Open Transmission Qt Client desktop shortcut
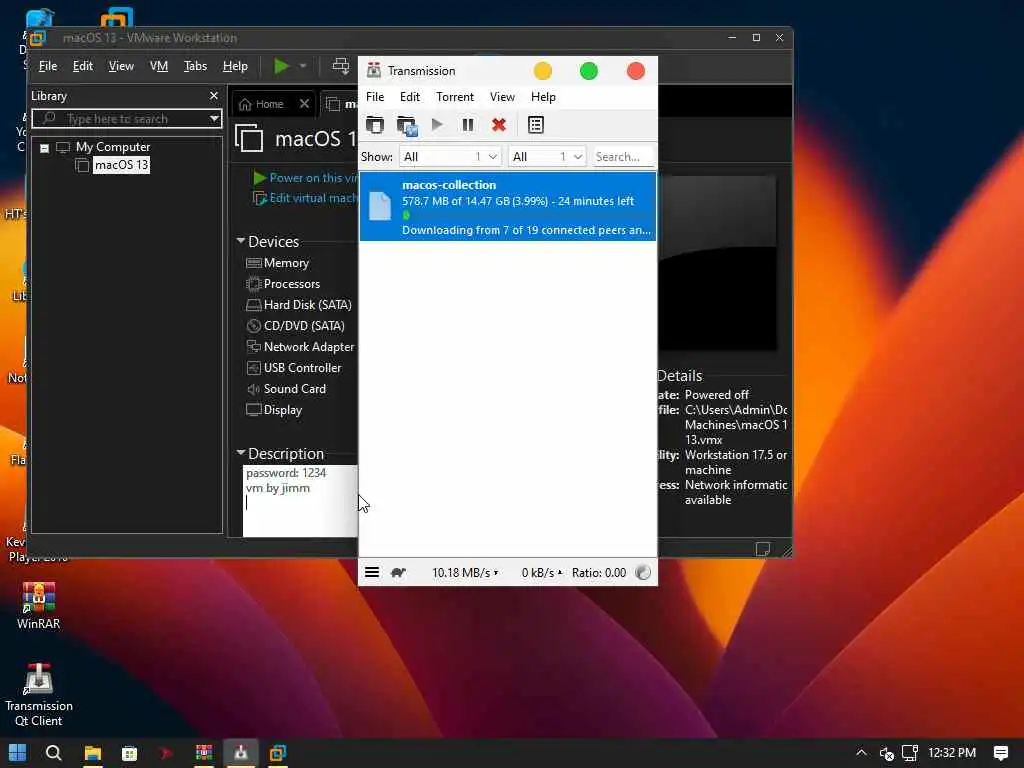 pos(39,695)
